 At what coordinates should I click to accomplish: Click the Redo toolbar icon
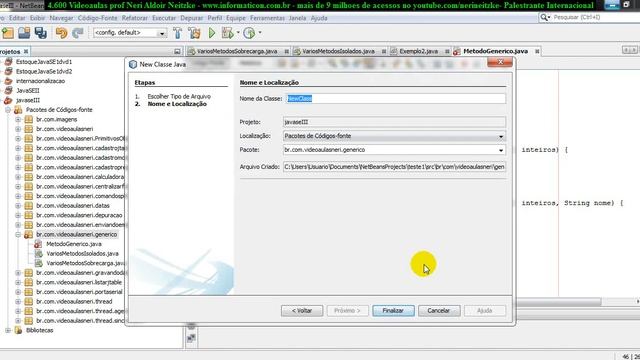pyautogui.click(x=78, y=33)
